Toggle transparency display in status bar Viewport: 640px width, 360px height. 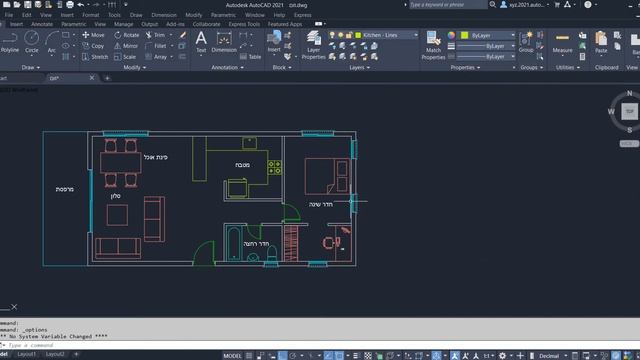[x=368, y=356]
